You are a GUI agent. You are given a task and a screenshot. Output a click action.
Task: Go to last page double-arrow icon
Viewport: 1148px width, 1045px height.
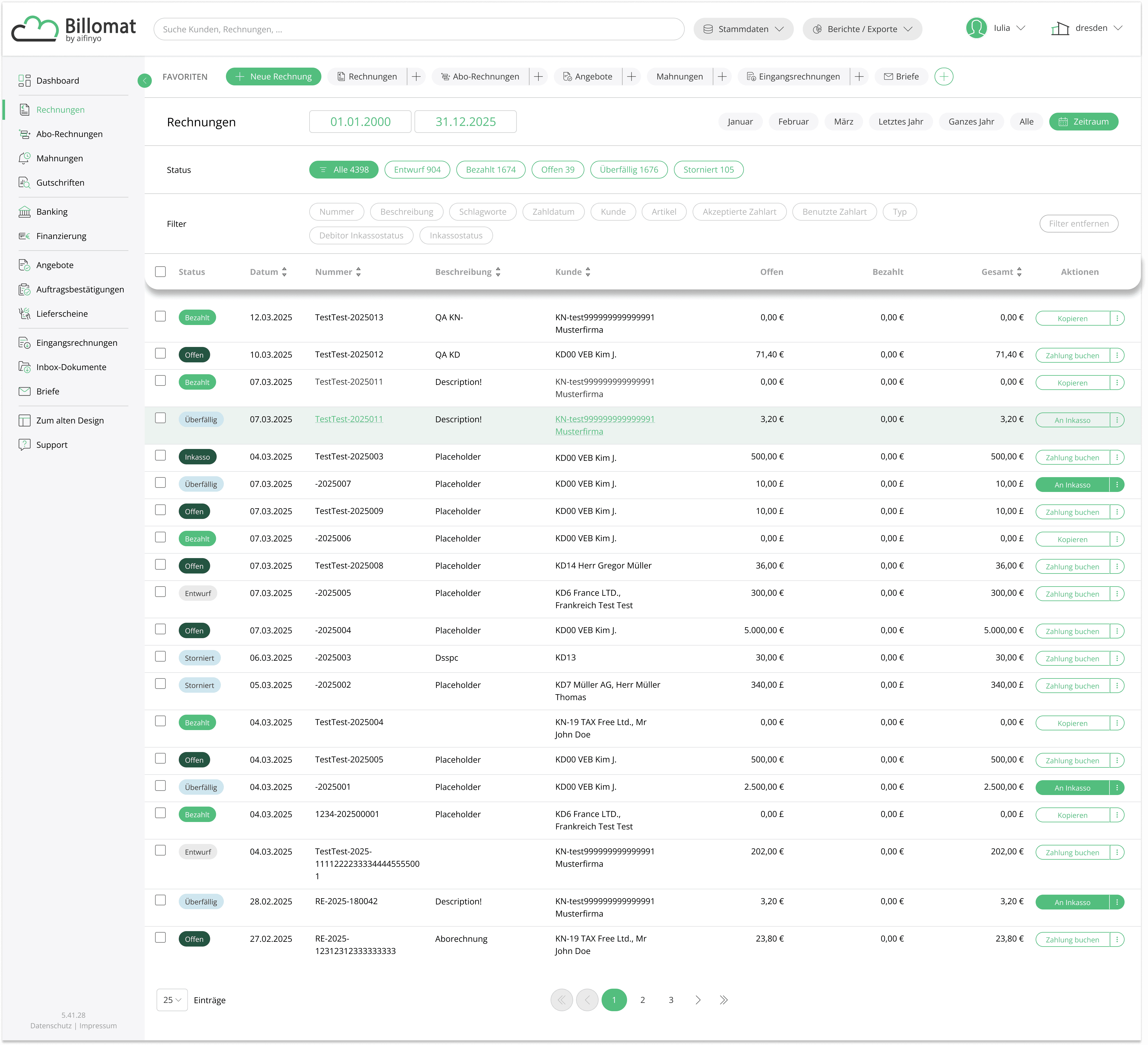tap(723, 1000)
